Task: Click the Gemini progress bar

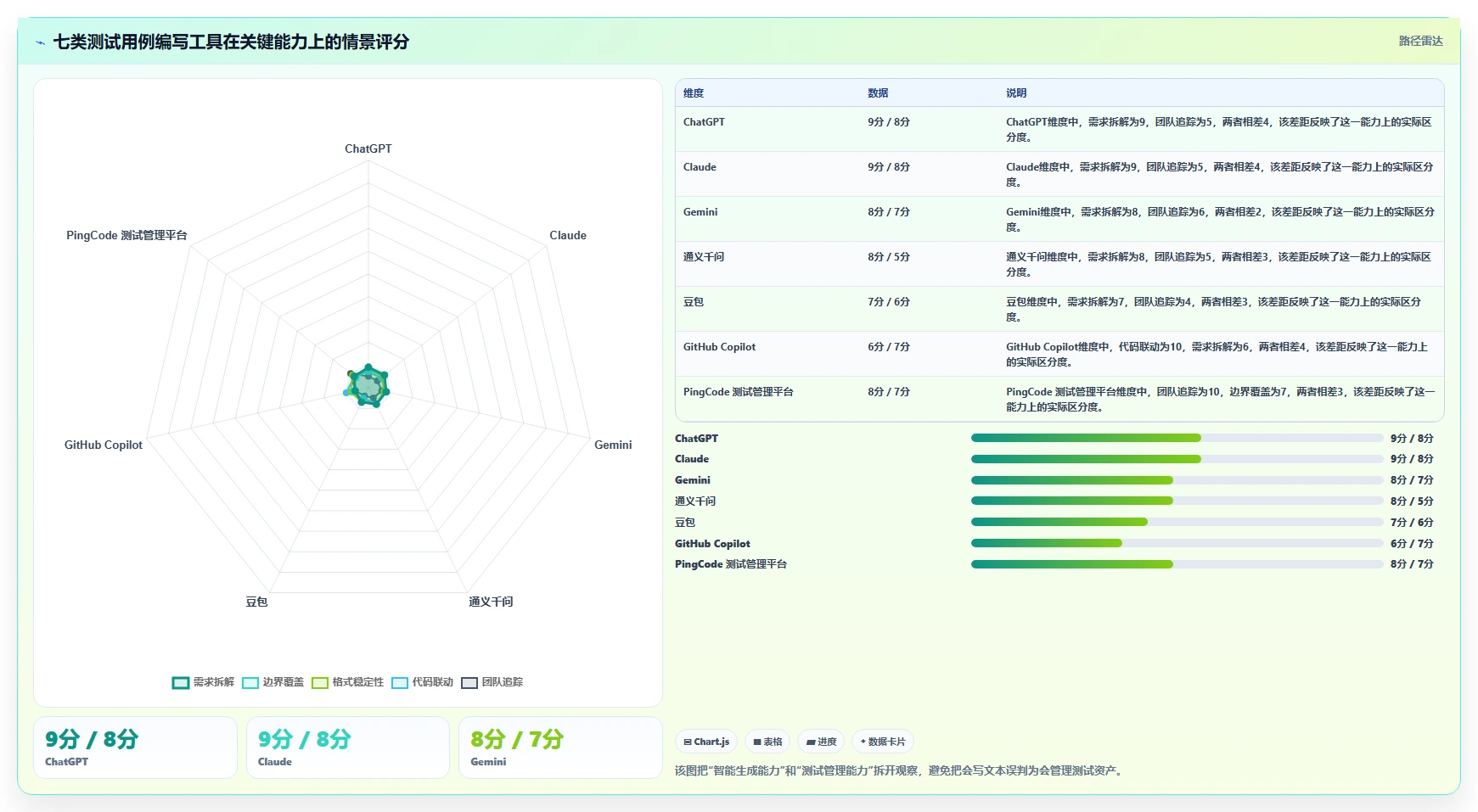Action: click(x=1177, y=480)
